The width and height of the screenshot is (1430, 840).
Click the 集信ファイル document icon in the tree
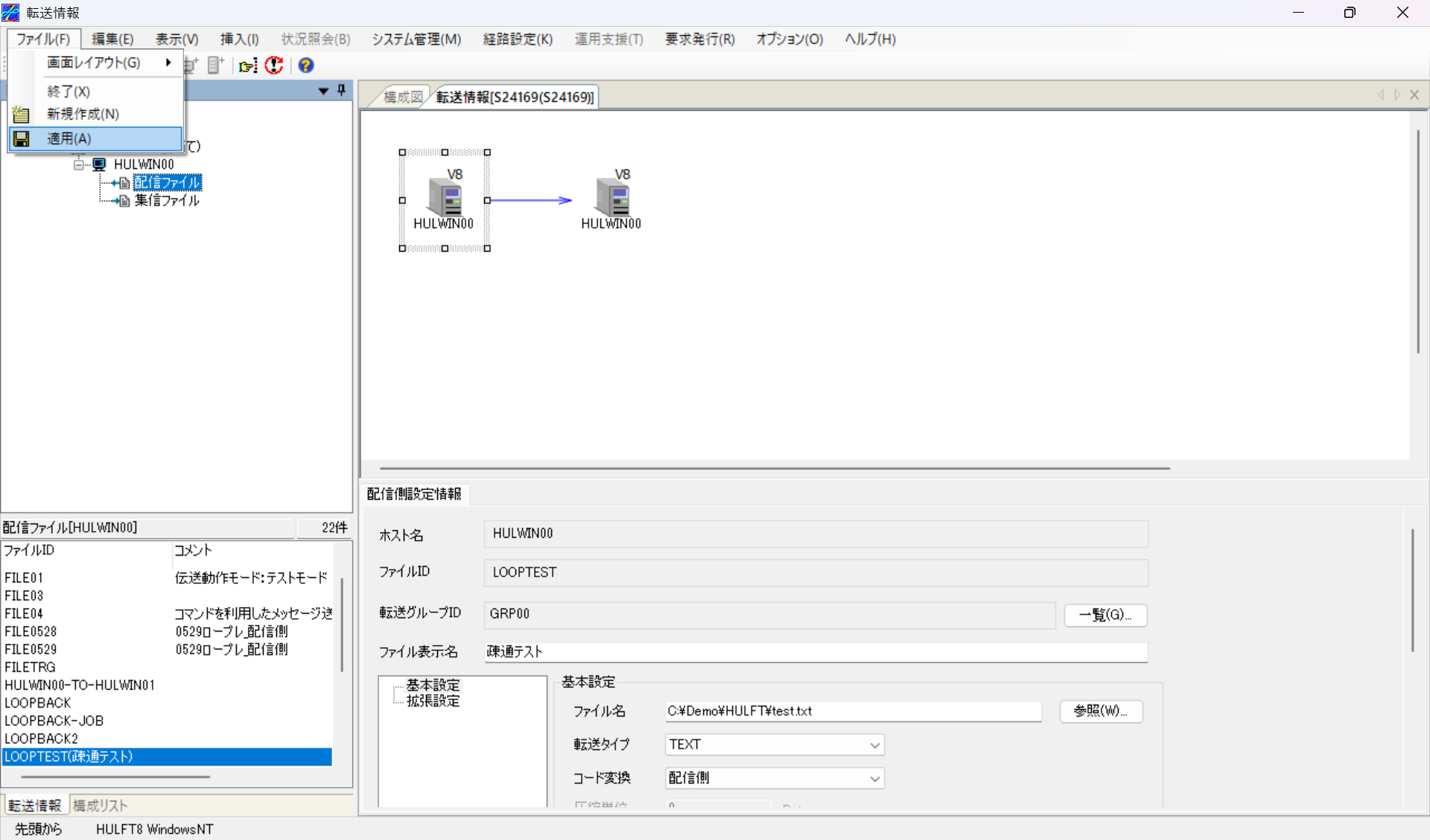pos(124,201)
